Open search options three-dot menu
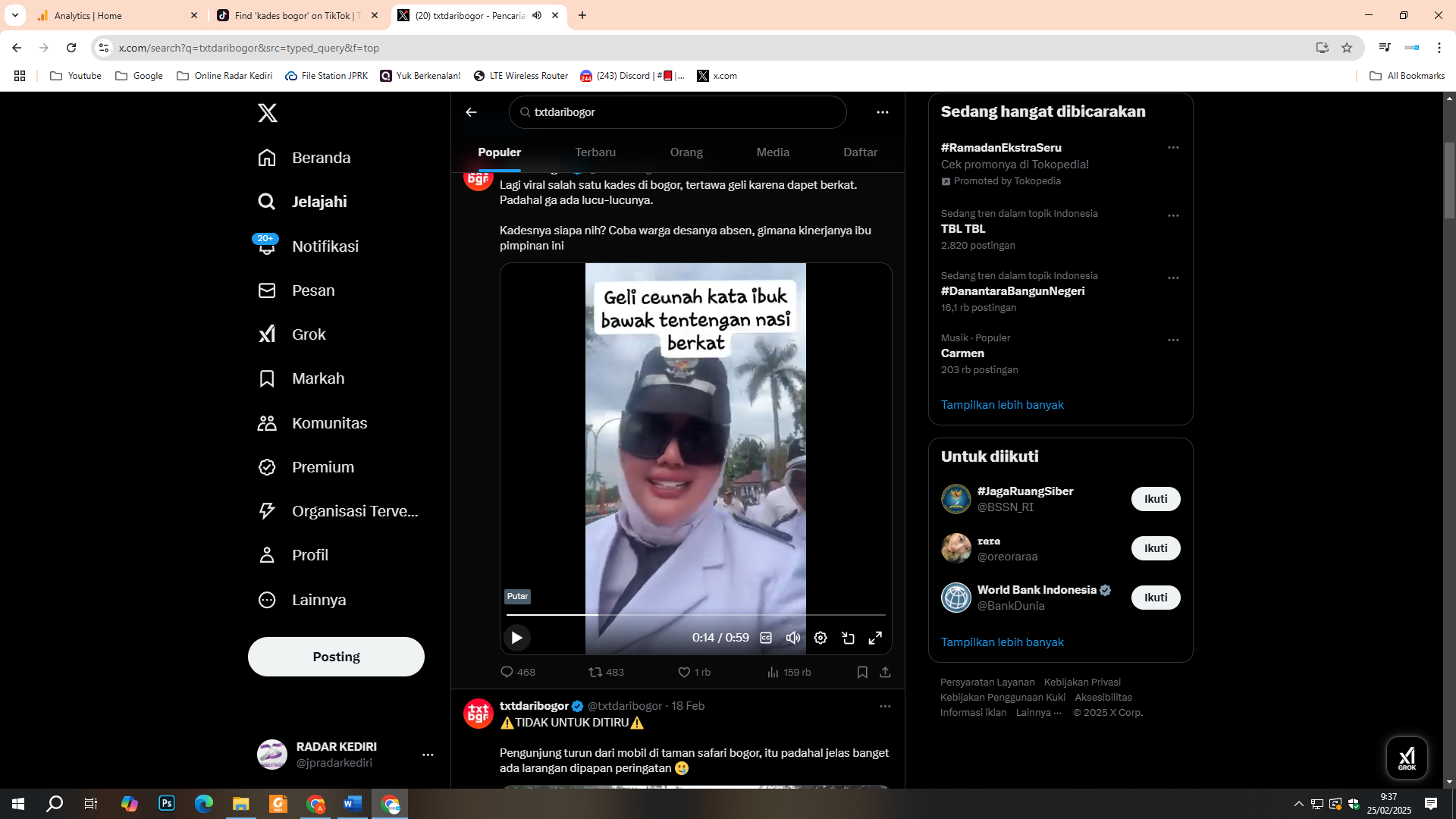This screenshot has width=1456, height=819. coord(882,112)
